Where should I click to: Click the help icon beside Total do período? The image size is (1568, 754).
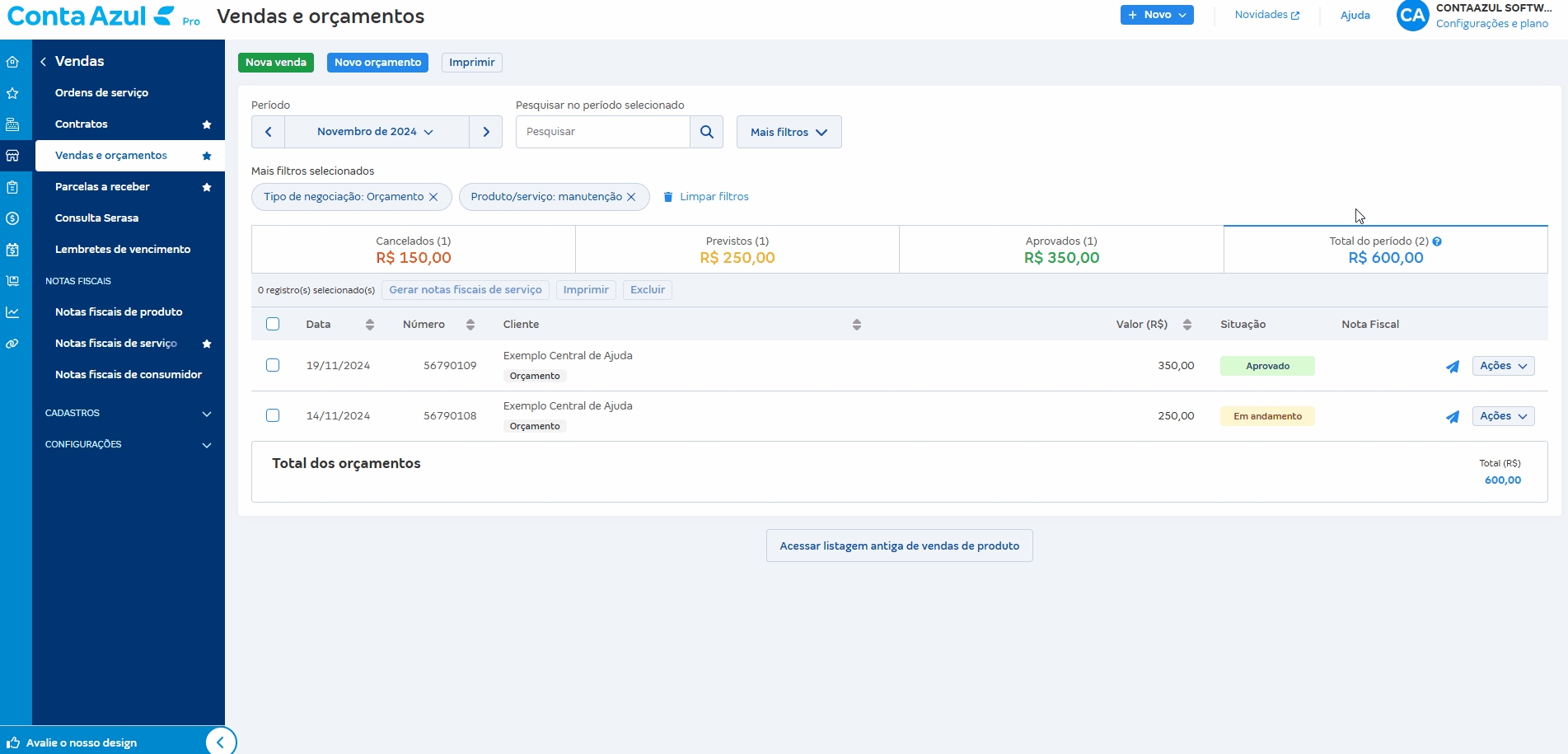[x=1437, y=241]
